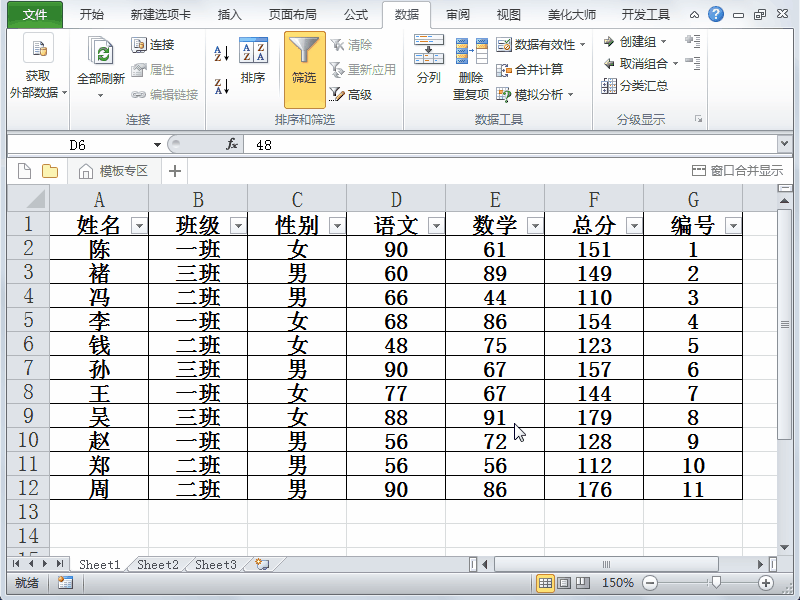Open the 文件 File tab
Screen dimensions: 800x600
click(x=35, y=15)
